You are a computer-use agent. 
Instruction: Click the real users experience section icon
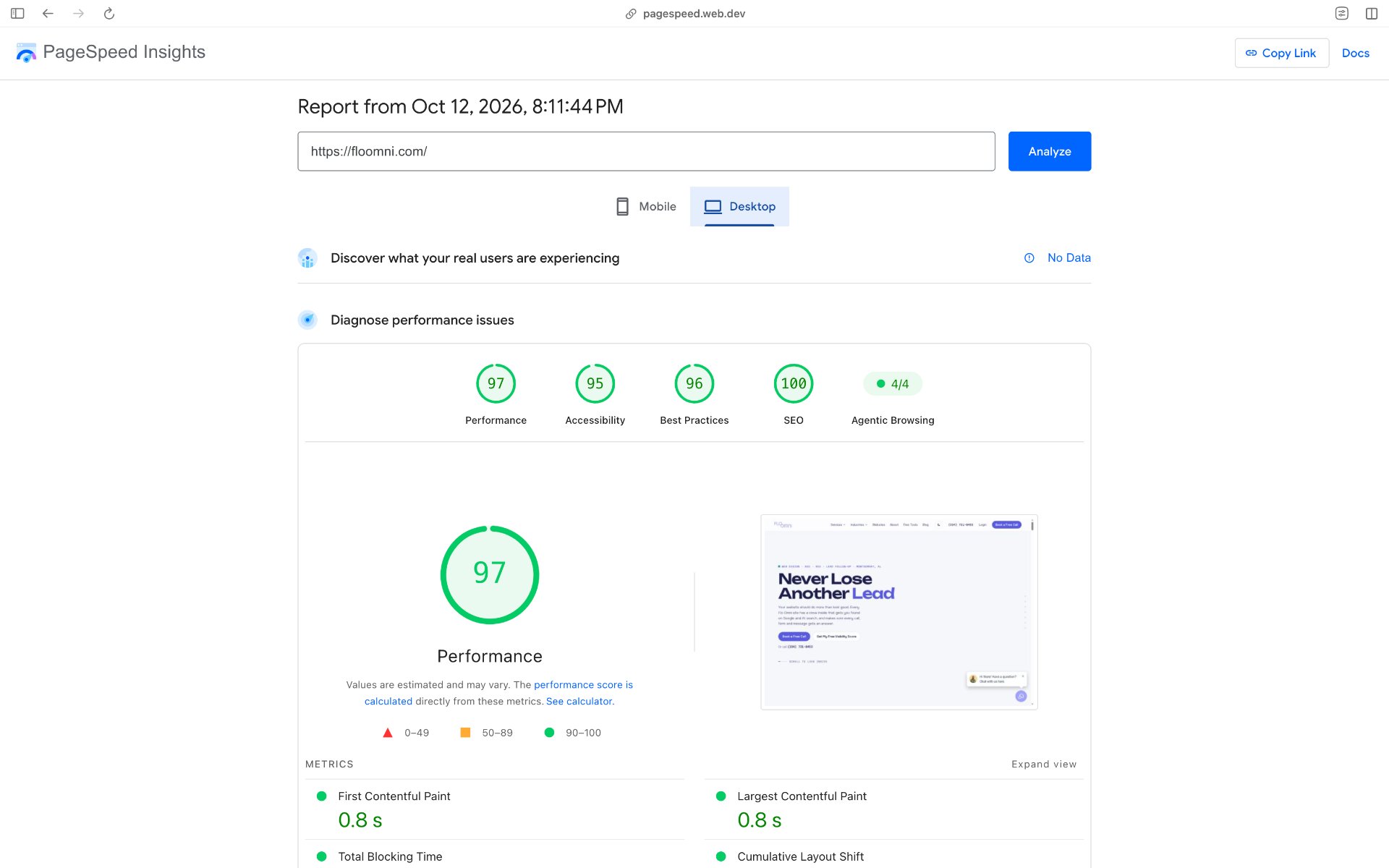coord(307,258)
